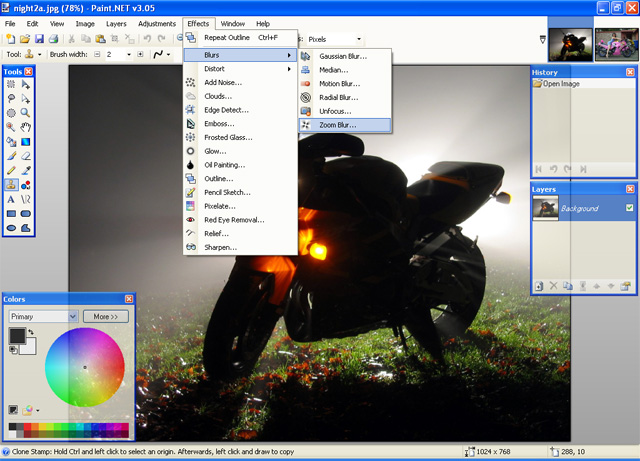Switch to the pink motorcycle image thumbnail
Screen dimensions: 640x461
click(616, 45)
